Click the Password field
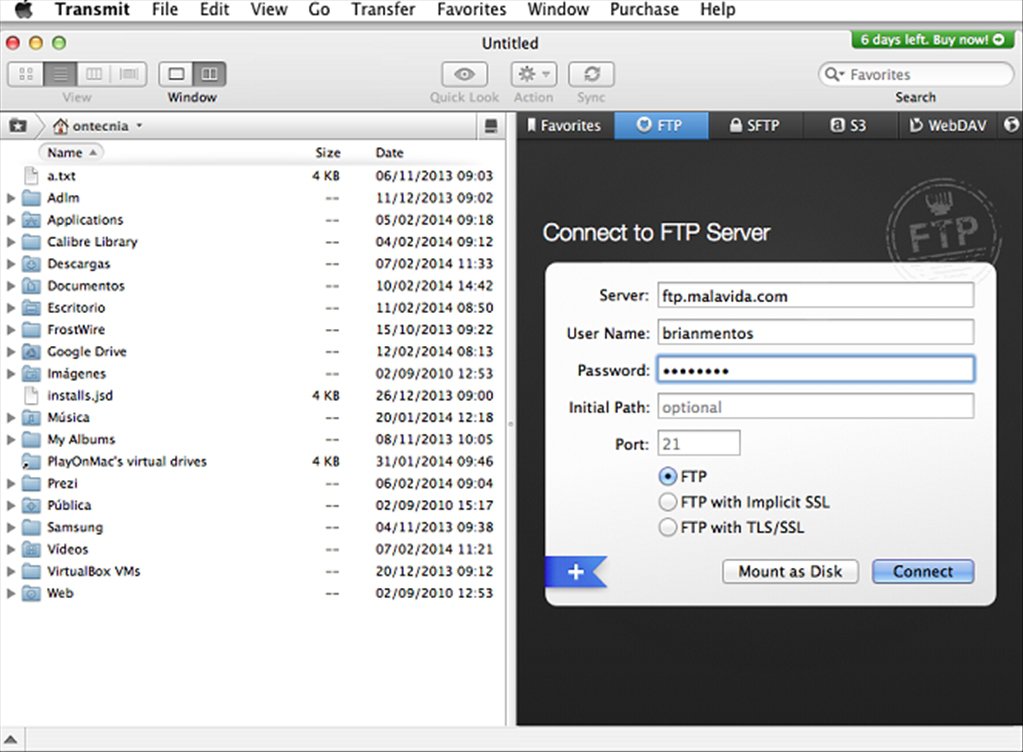The height and width of the screenshot is (752, 1023). pos(816,370)
